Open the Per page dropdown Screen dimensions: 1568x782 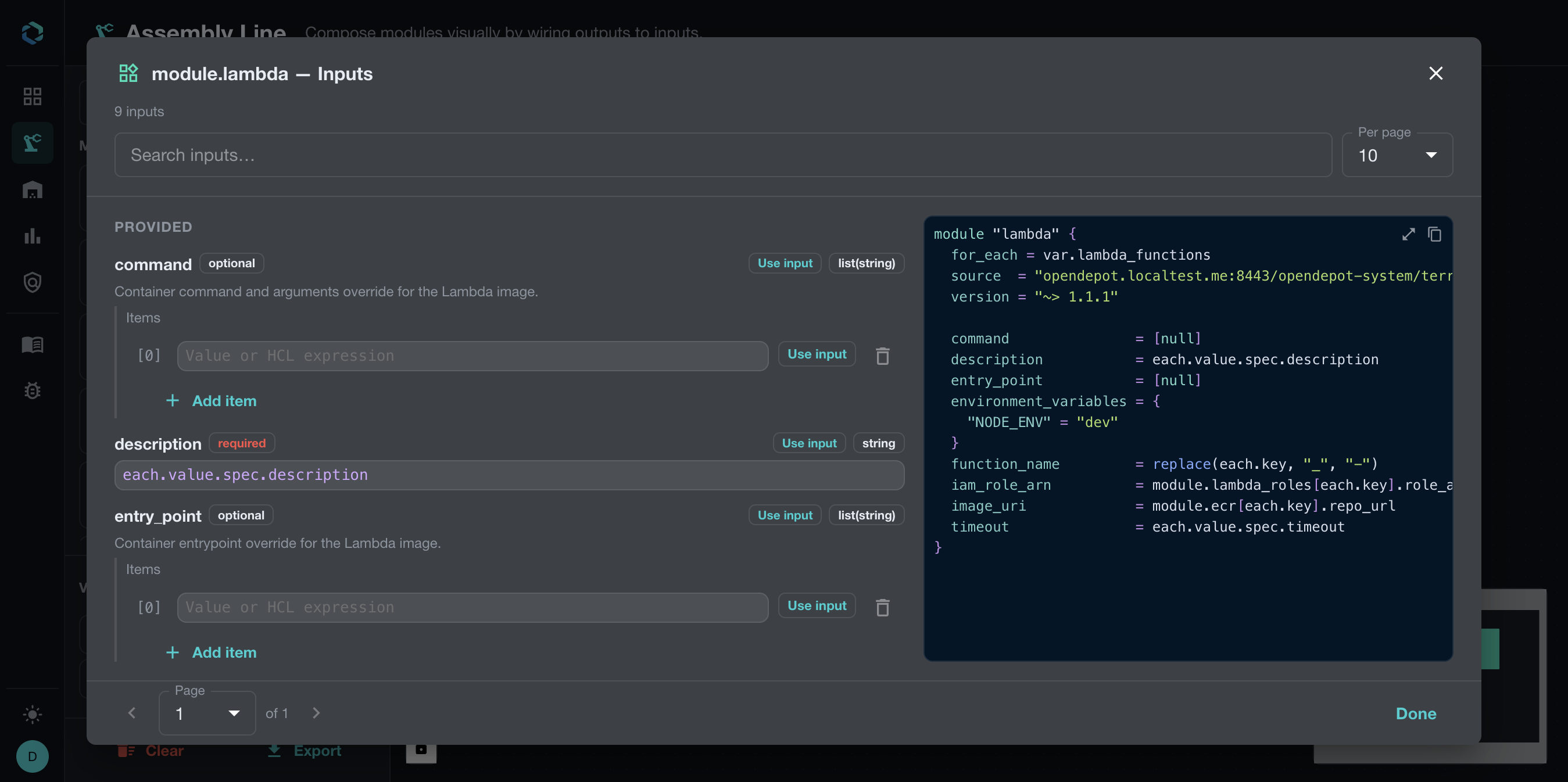pyautogui.click(x=1397, y=155)
